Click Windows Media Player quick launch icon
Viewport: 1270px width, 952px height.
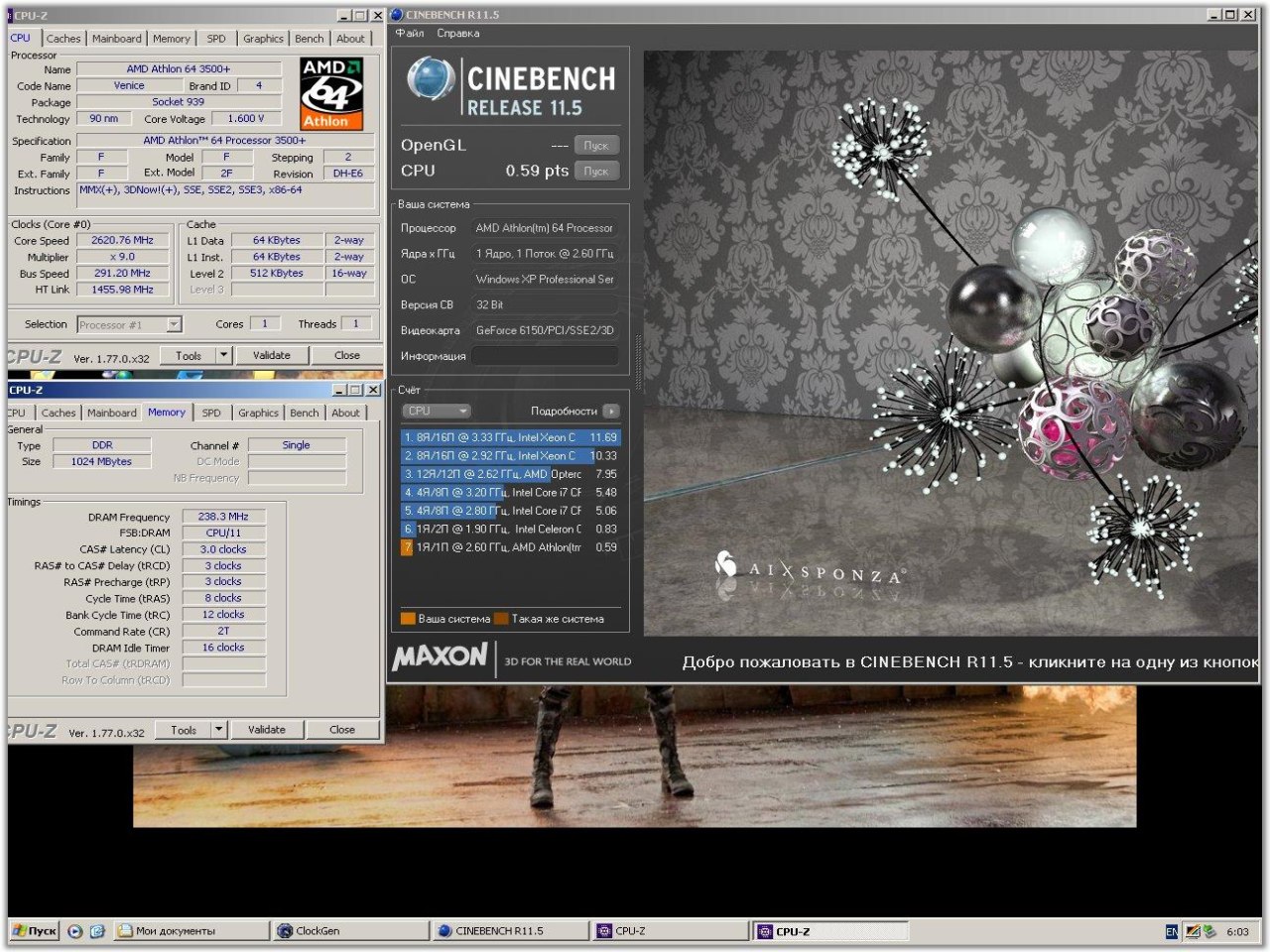point(74,931)
